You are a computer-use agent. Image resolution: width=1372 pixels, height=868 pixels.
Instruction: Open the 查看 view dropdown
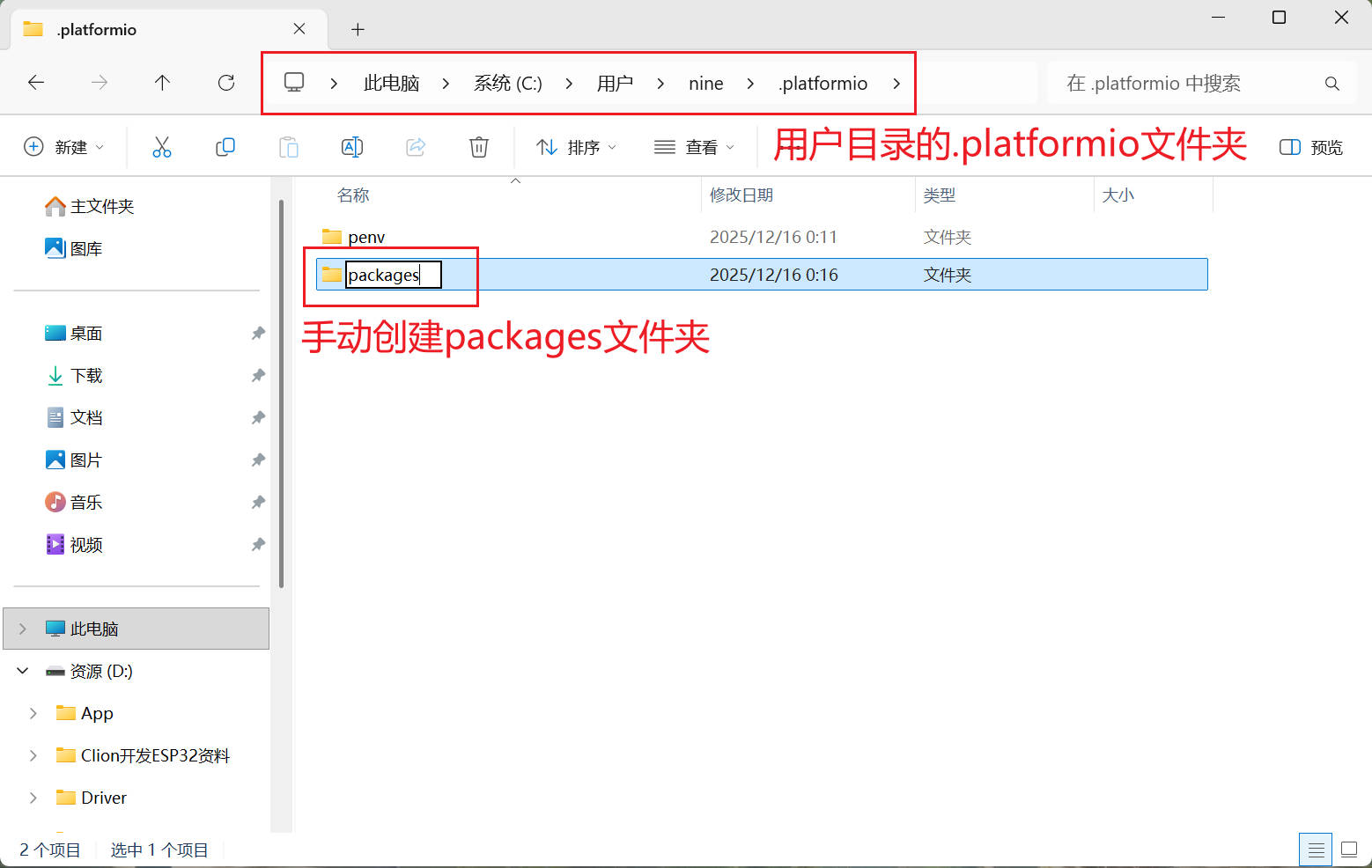695,147
